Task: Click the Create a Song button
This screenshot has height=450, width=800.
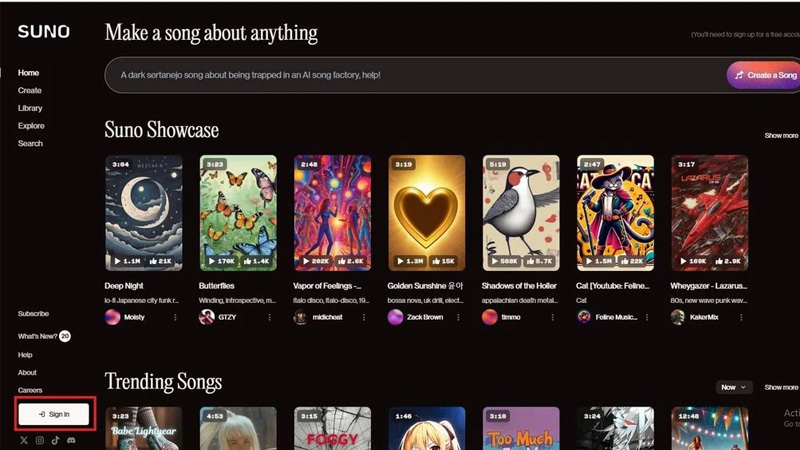Action: point(763,75)
